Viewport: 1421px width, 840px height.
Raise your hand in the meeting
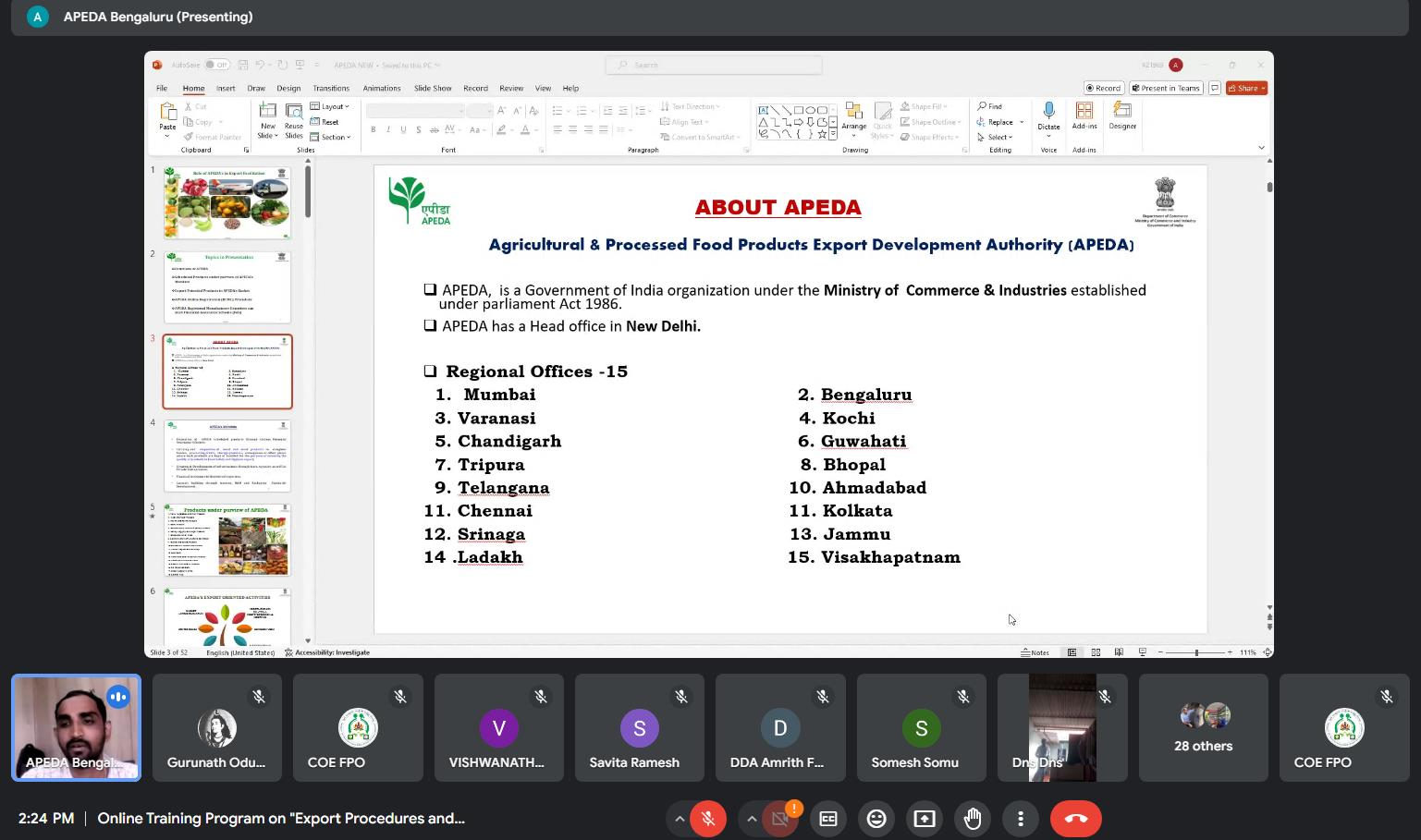click(x=973, y=819)
